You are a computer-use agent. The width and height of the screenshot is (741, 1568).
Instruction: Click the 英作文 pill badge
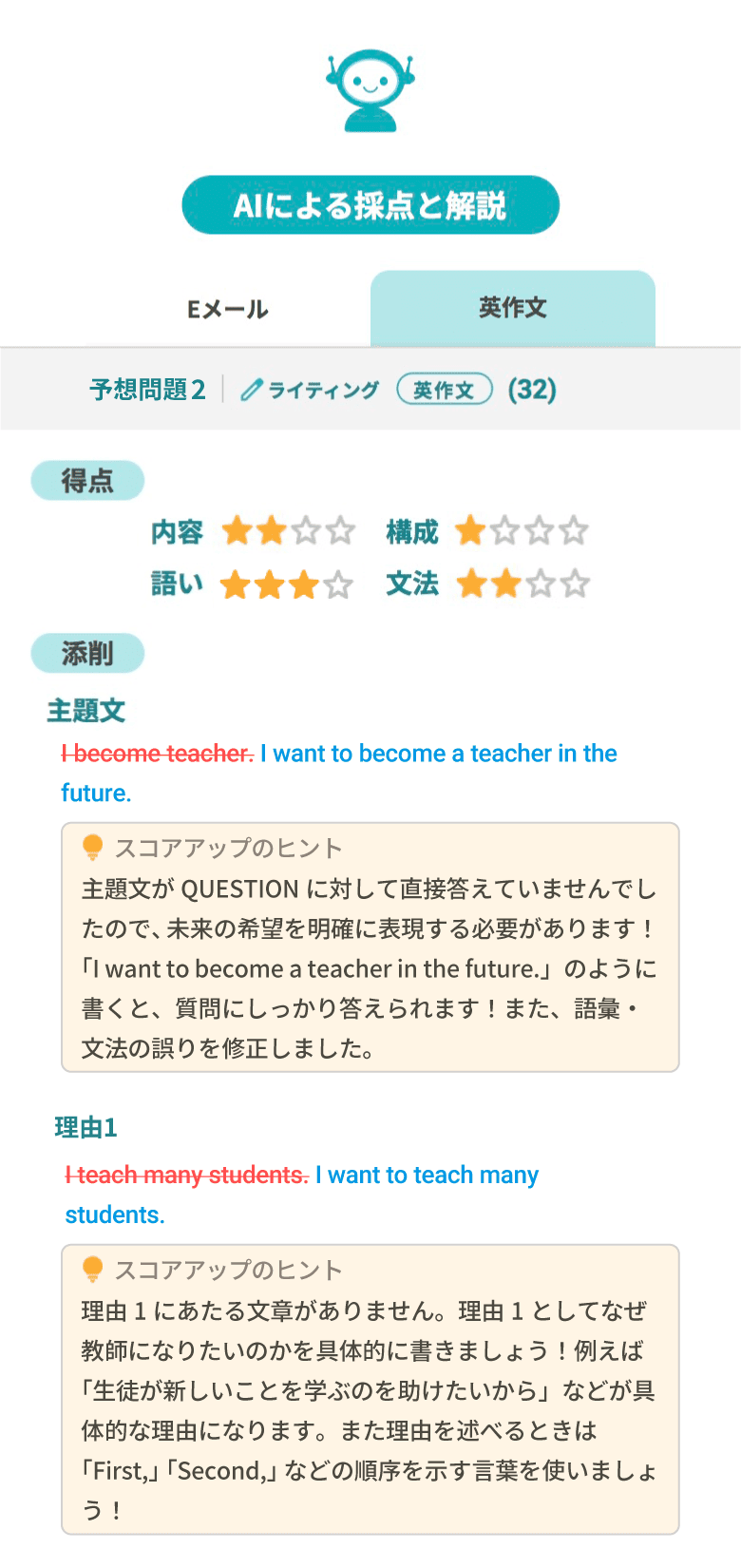tap(444, 390)
